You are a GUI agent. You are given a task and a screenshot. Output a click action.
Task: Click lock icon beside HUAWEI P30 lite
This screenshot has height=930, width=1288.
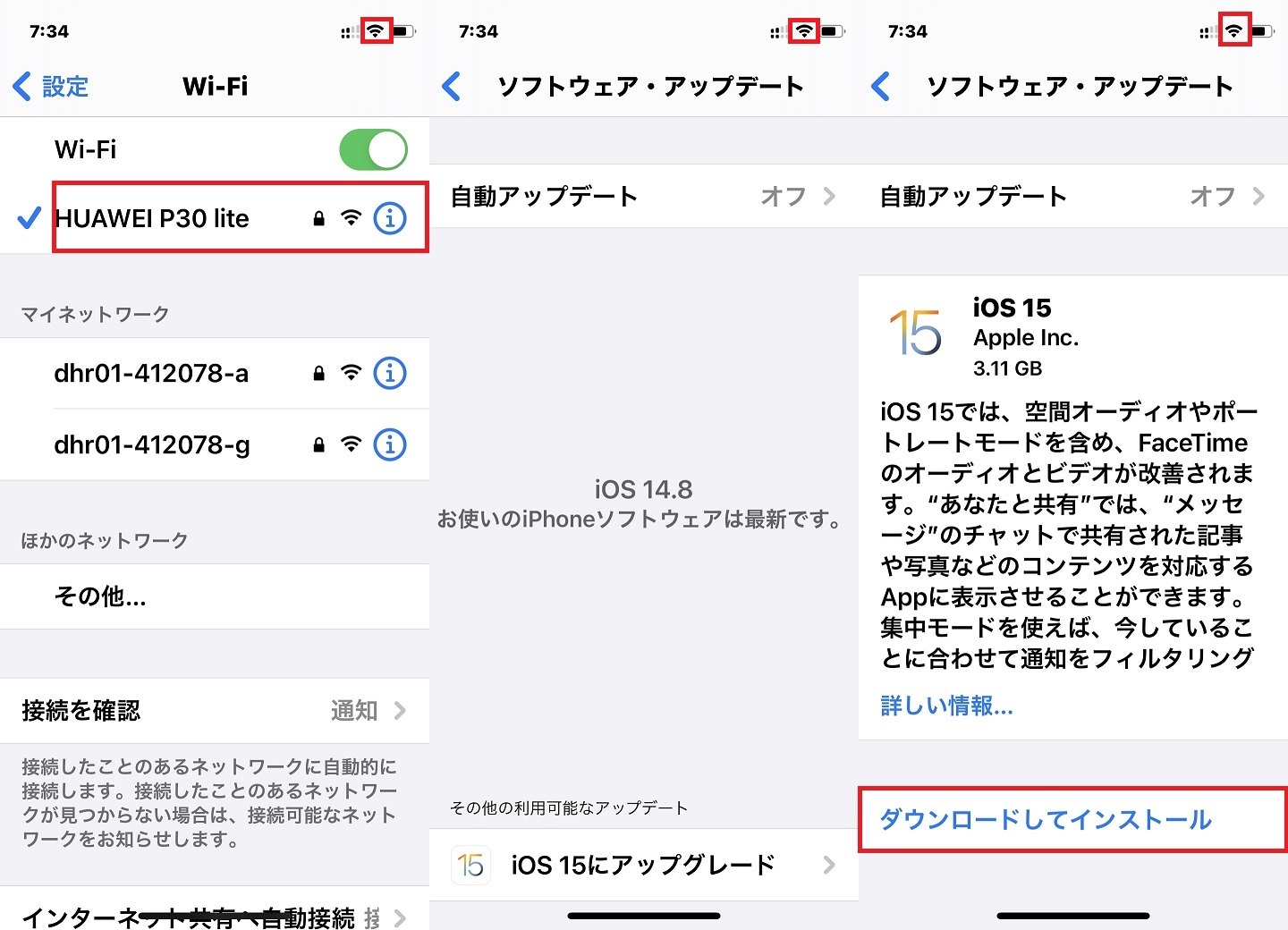[318, 218]
